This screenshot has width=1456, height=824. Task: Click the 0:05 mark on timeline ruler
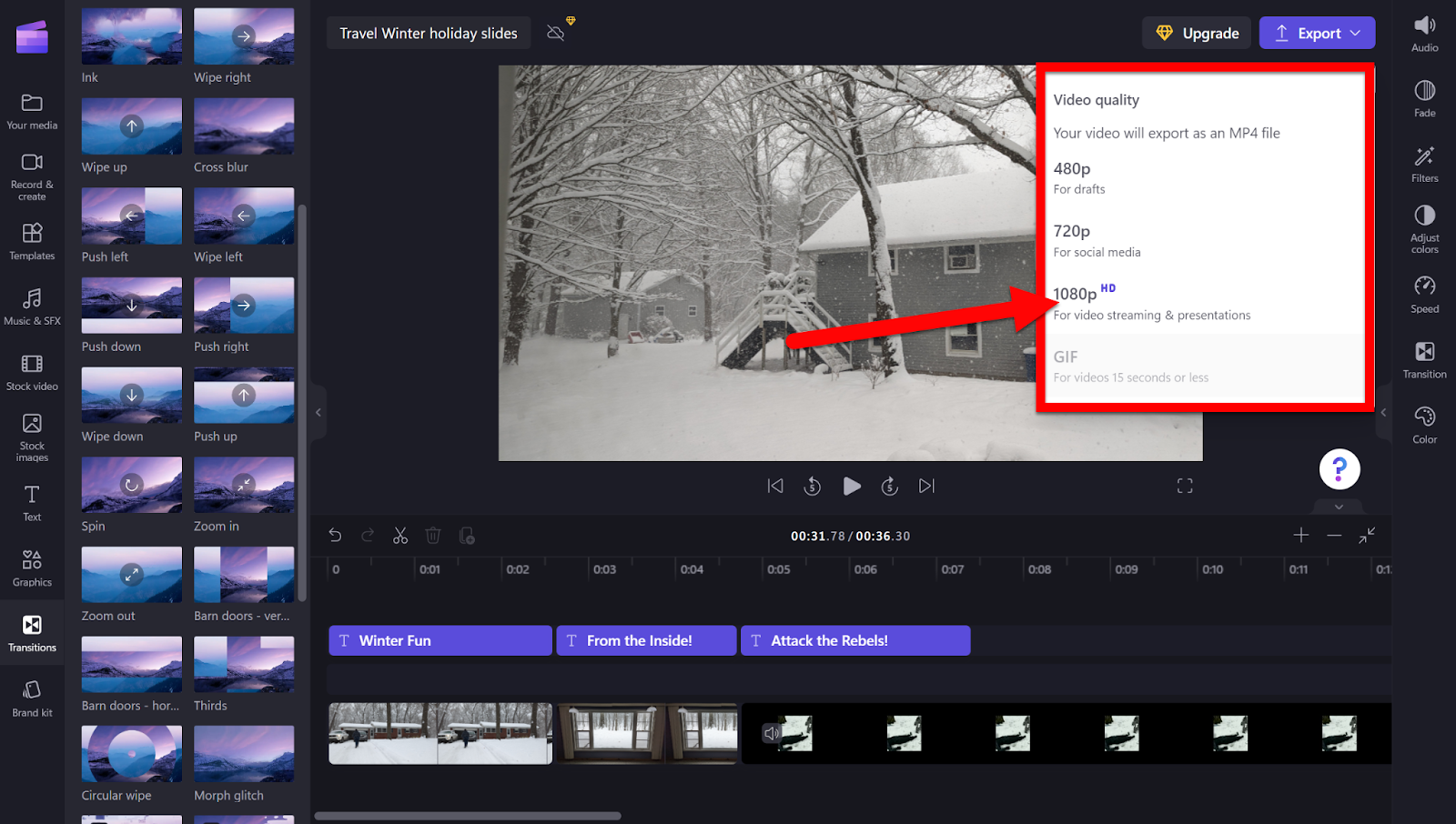[x=778, y=569]
